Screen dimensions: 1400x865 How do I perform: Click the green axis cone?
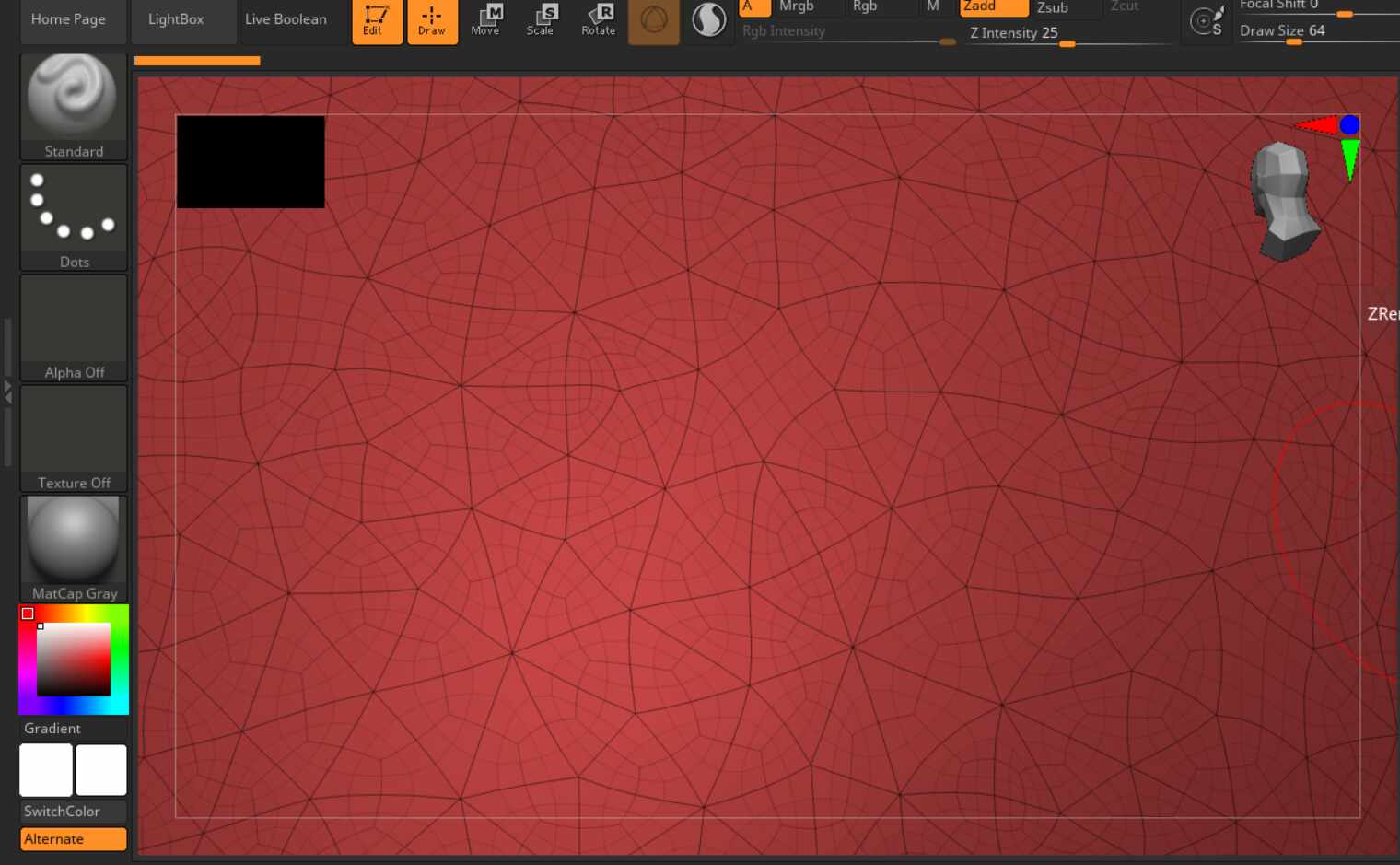click(1349, 159)
